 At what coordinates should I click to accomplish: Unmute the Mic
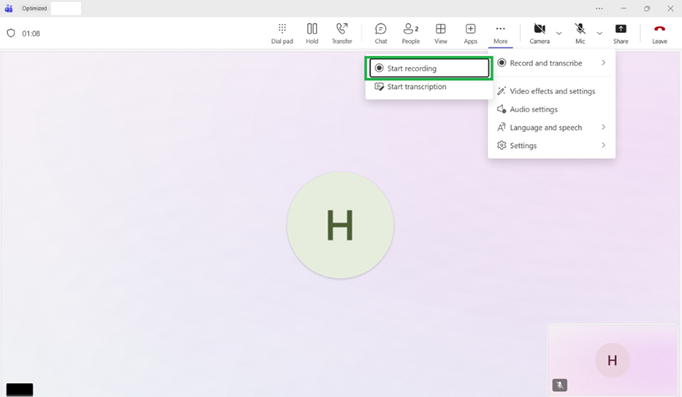click(x=580, y=33)
